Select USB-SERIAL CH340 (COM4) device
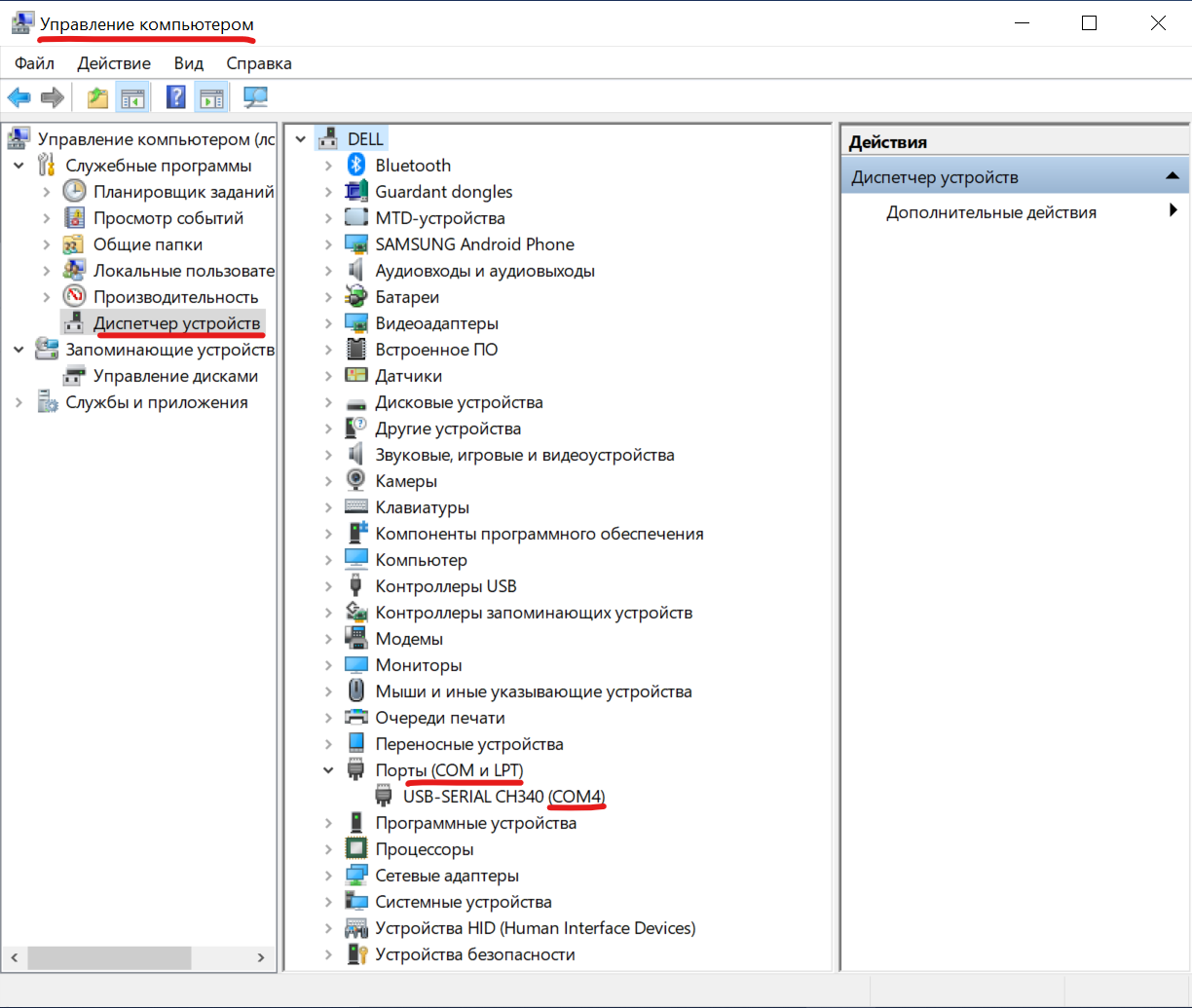Image resolution: width=1192 pixels, height=1008 pixels. [x=503, y=797]
